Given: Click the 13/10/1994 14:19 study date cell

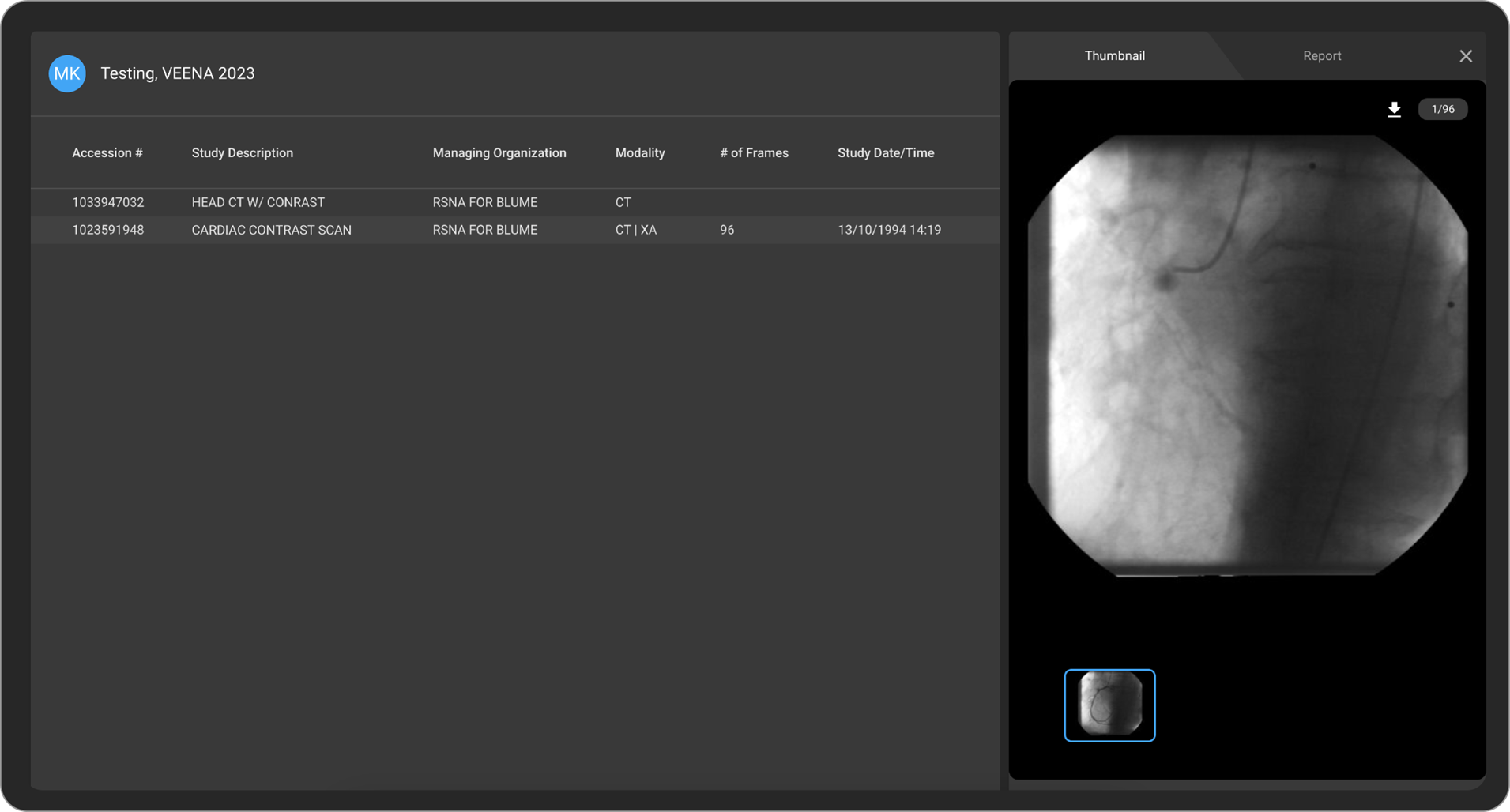Looking at the screenshot, I should [x=889, y=230].
